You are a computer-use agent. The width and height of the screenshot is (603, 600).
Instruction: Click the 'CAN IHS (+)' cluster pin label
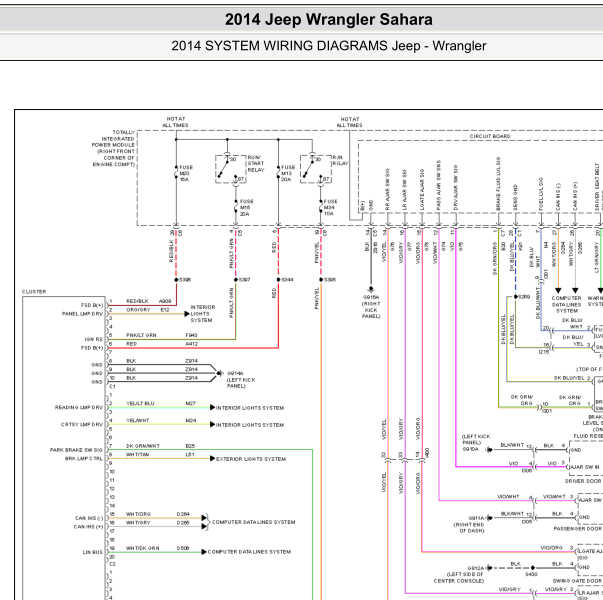coord(88,527)
